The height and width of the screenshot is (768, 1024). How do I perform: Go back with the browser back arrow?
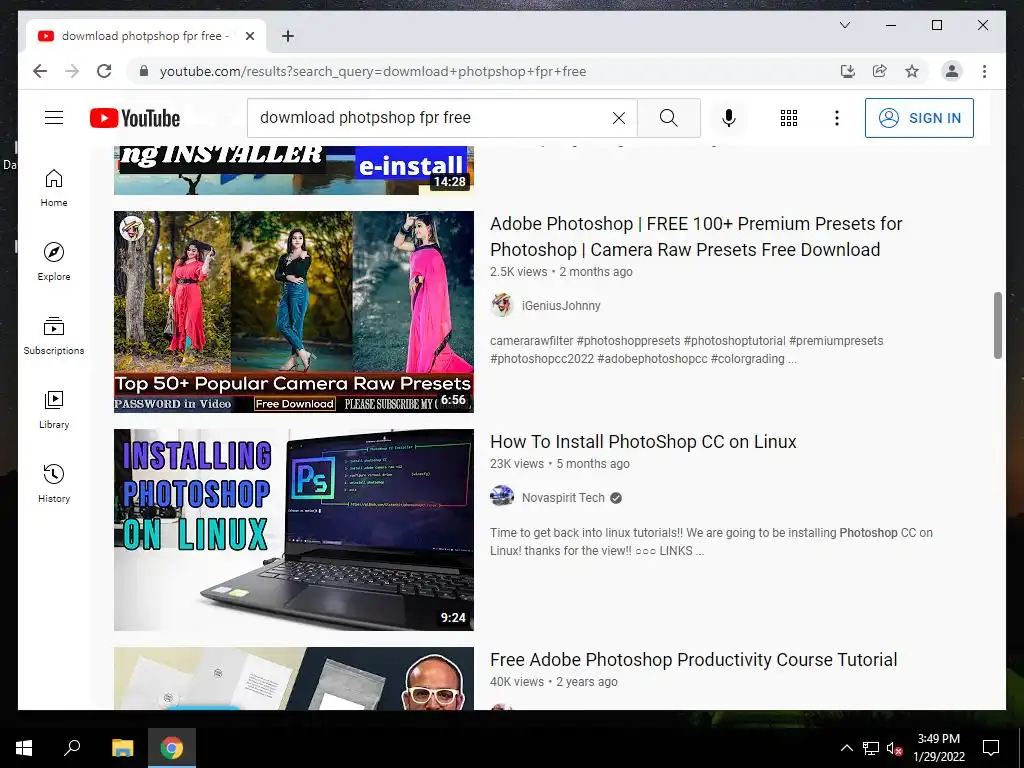[x=40, y=71]
